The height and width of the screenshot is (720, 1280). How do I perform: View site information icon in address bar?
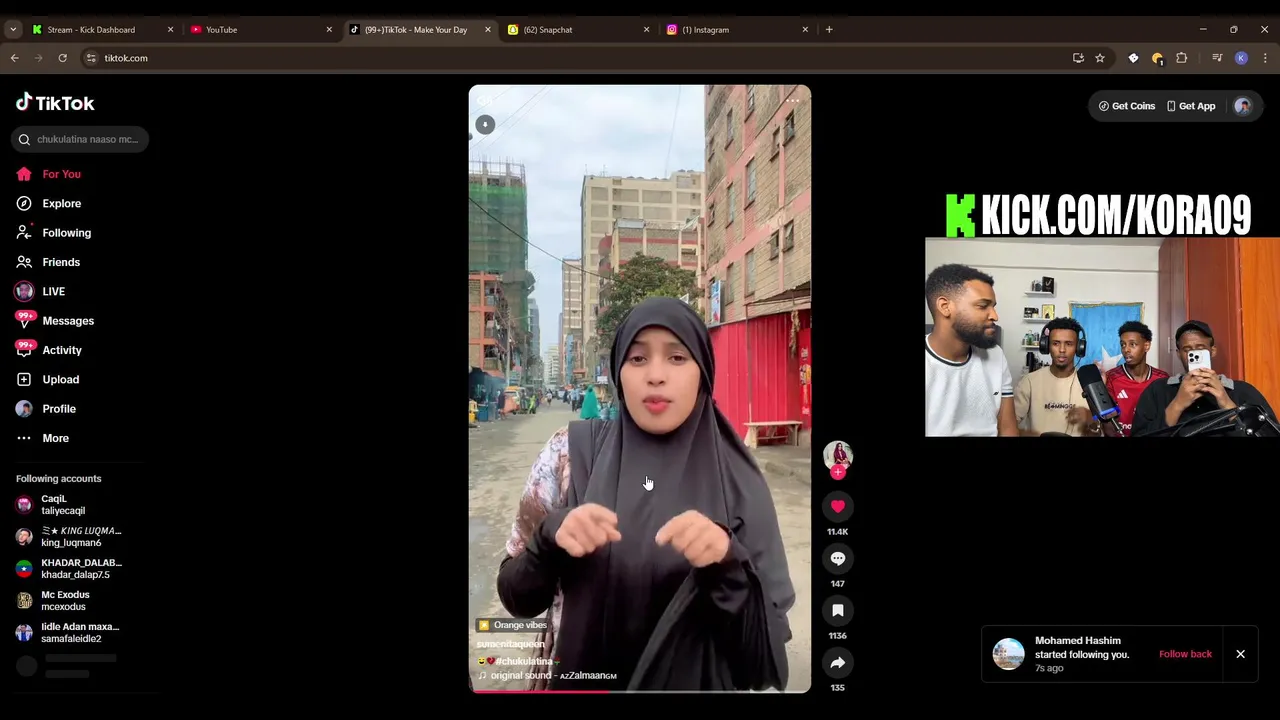coord(91,58)
